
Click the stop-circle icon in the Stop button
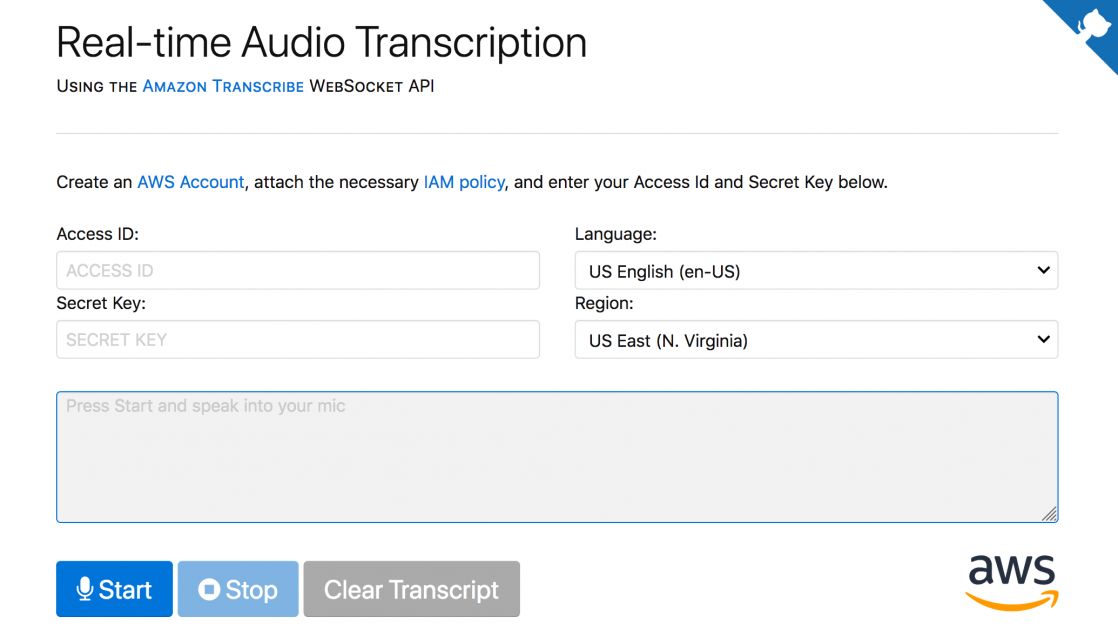pos(211,589)
